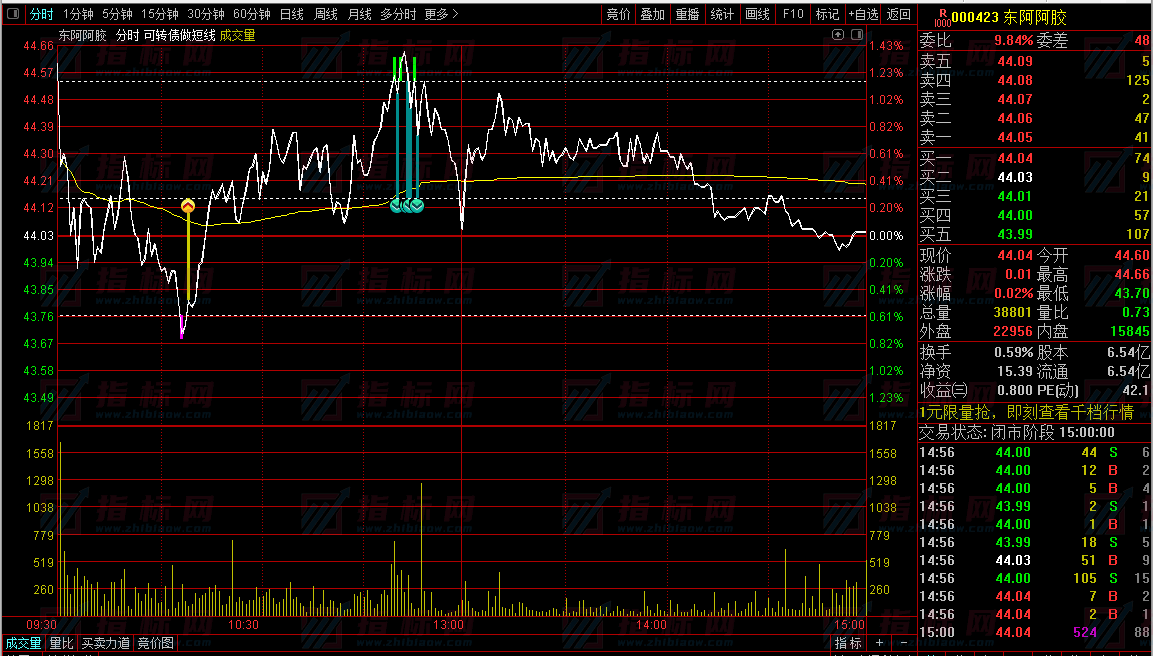Viewport: 1153px width, 656px height.
Task: Toggle the left sidebar panel icon
Action: click(13, 13)
